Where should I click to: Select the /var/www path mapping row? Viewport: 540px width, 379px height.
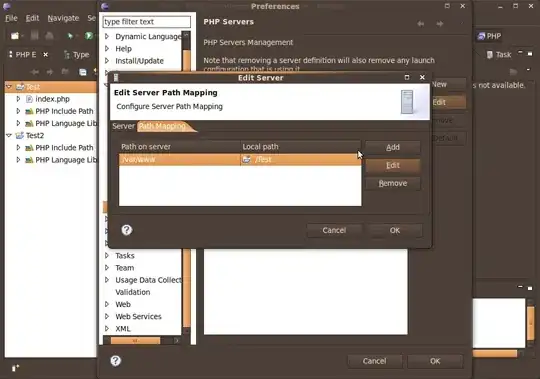[240, 159]
